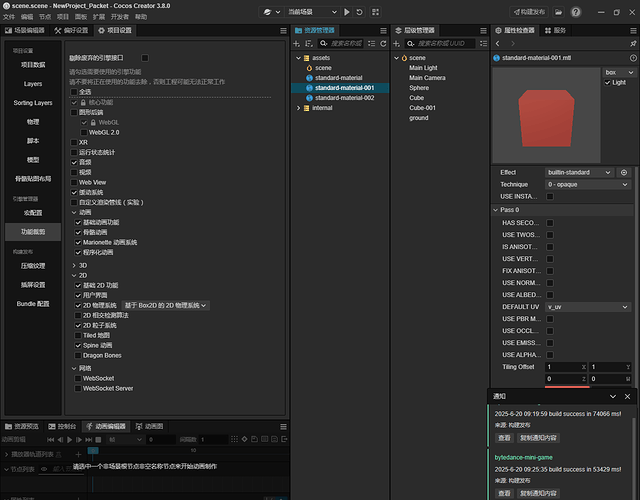This screenshot has height=500, width=640.
Task: Toggle the Light checkbox in material preview
Action: coord(607,82)
